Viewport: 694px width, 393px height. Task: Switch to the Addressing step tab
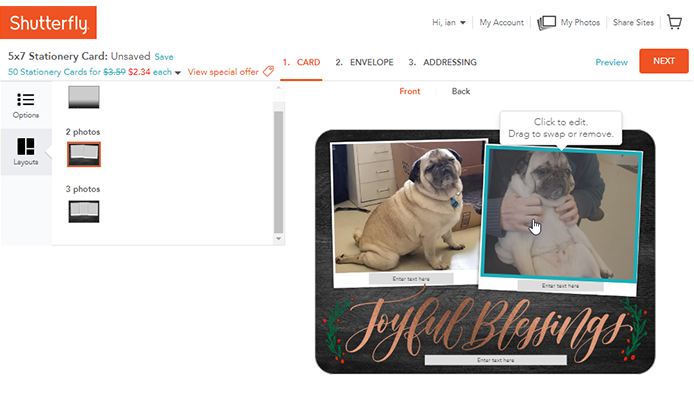click(x=443, y=62)
